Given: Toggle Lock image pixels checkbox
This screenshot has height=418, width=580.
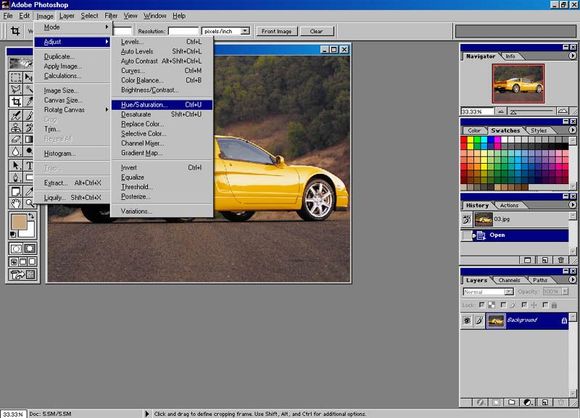Looking at the screenshot, I should [503, 305].
